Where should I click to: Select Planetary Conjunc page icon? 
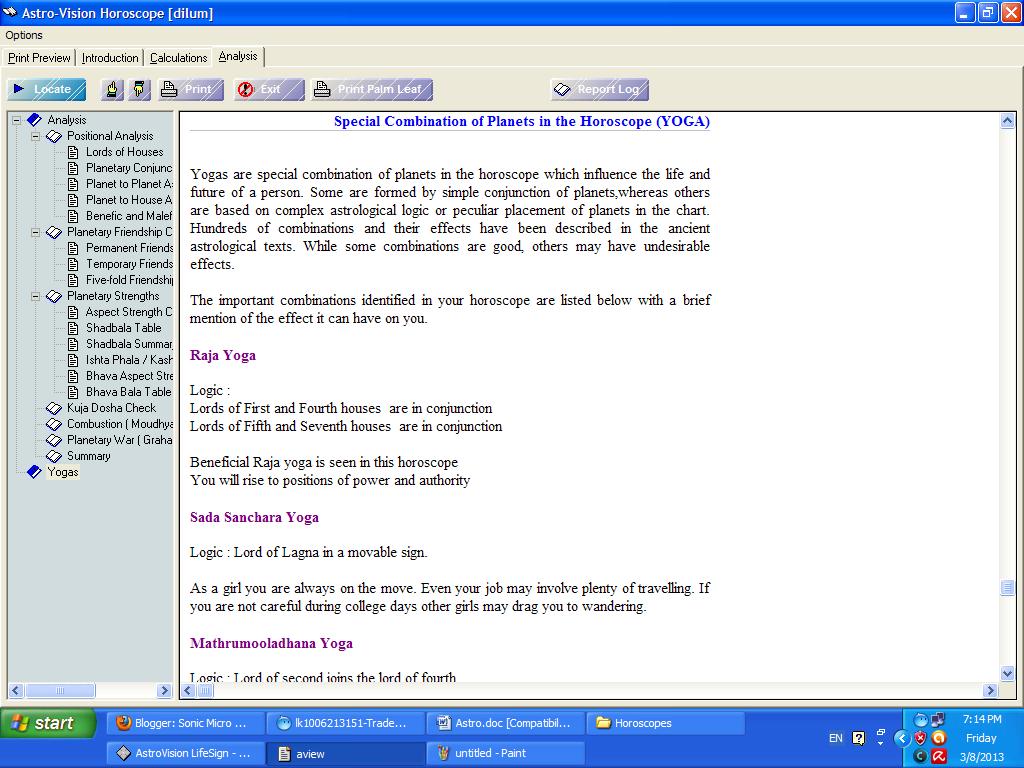pos(73,168)
